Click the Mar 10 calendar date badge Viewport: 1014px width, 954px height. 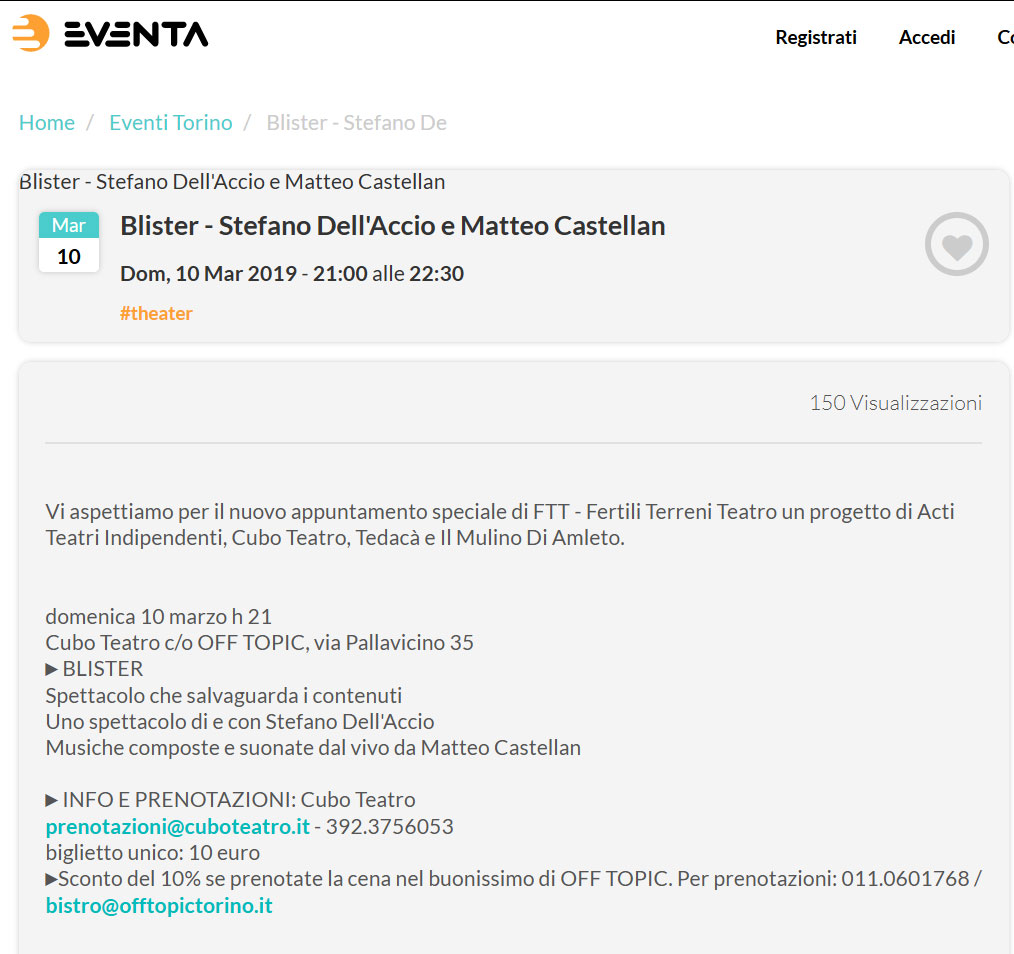[69, 241]
